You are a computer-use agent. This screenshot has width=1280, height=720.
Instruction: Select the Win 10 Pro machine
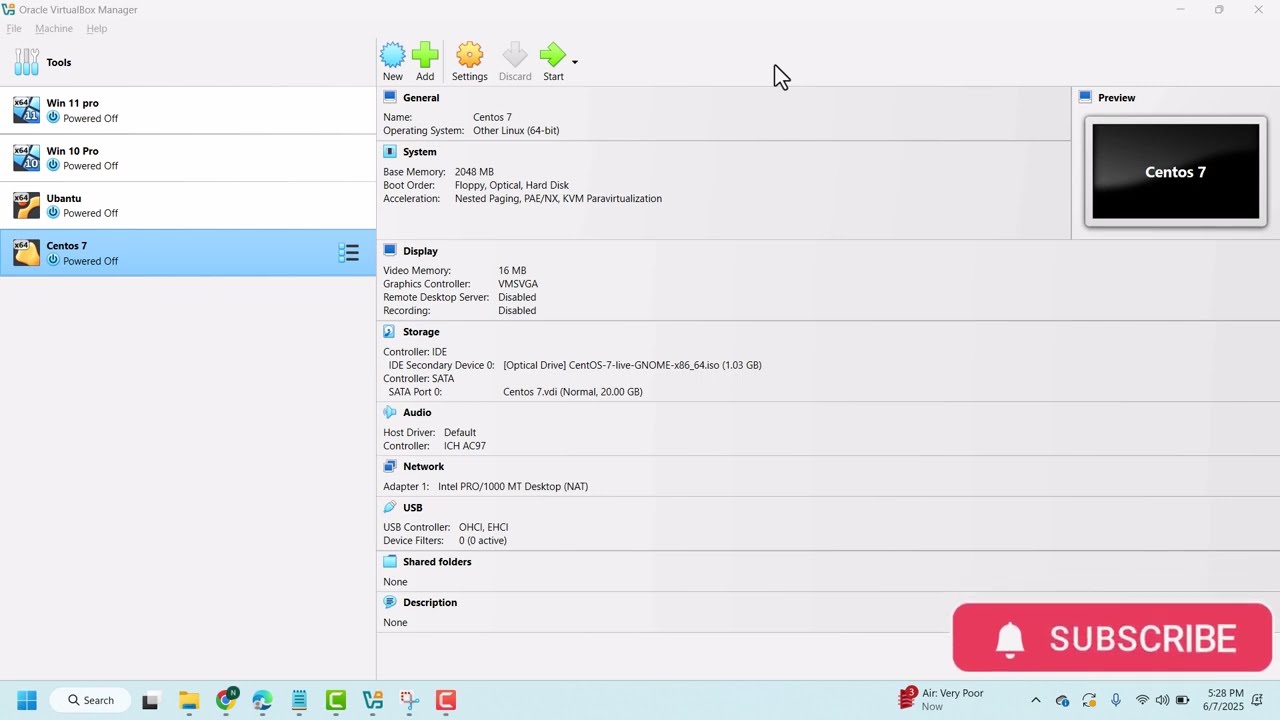(x=188, y=158)
